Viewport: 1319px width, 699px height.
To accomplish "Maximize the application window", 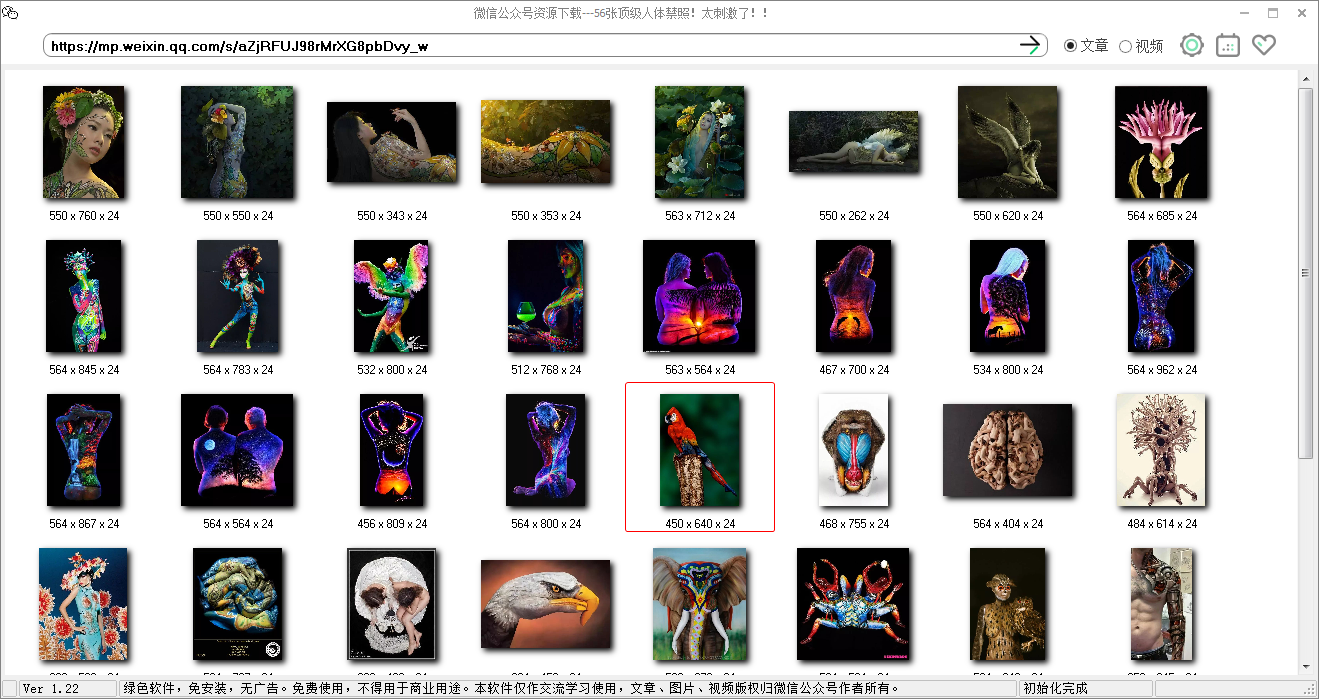I will pos(1273,13).
